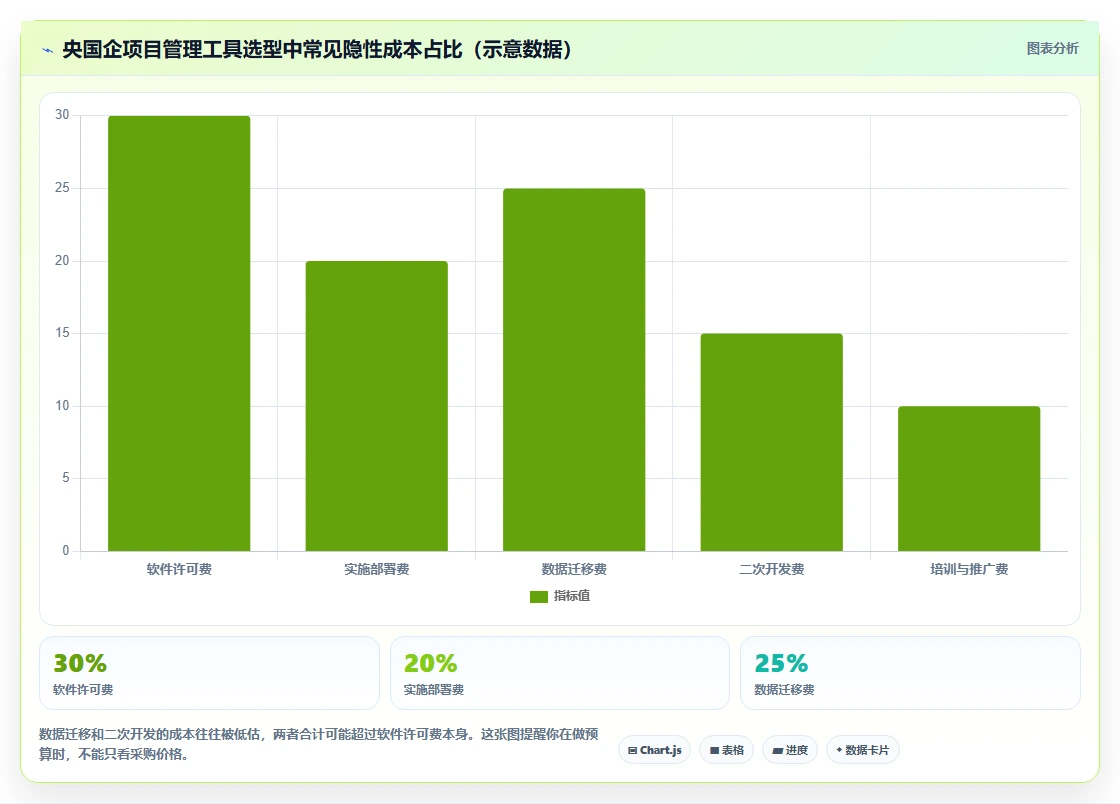Click the 二次开发费 x-axis label
The width and height of the screenshot is (1120, 804).
click(x=771, y=569)
